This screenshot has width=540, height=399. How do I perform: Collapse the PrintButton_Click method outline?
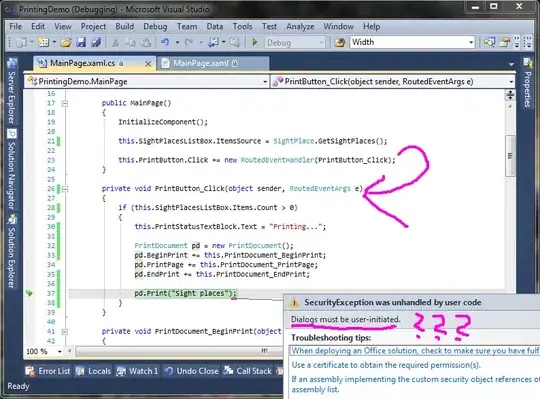[x=64, y=189]
